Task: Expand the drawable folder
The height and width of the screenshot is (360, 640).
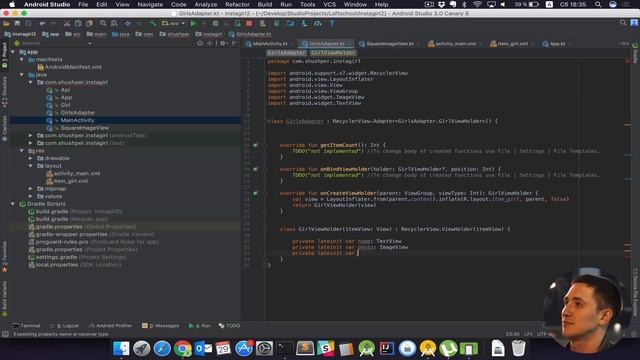Action: click(31, 158)
